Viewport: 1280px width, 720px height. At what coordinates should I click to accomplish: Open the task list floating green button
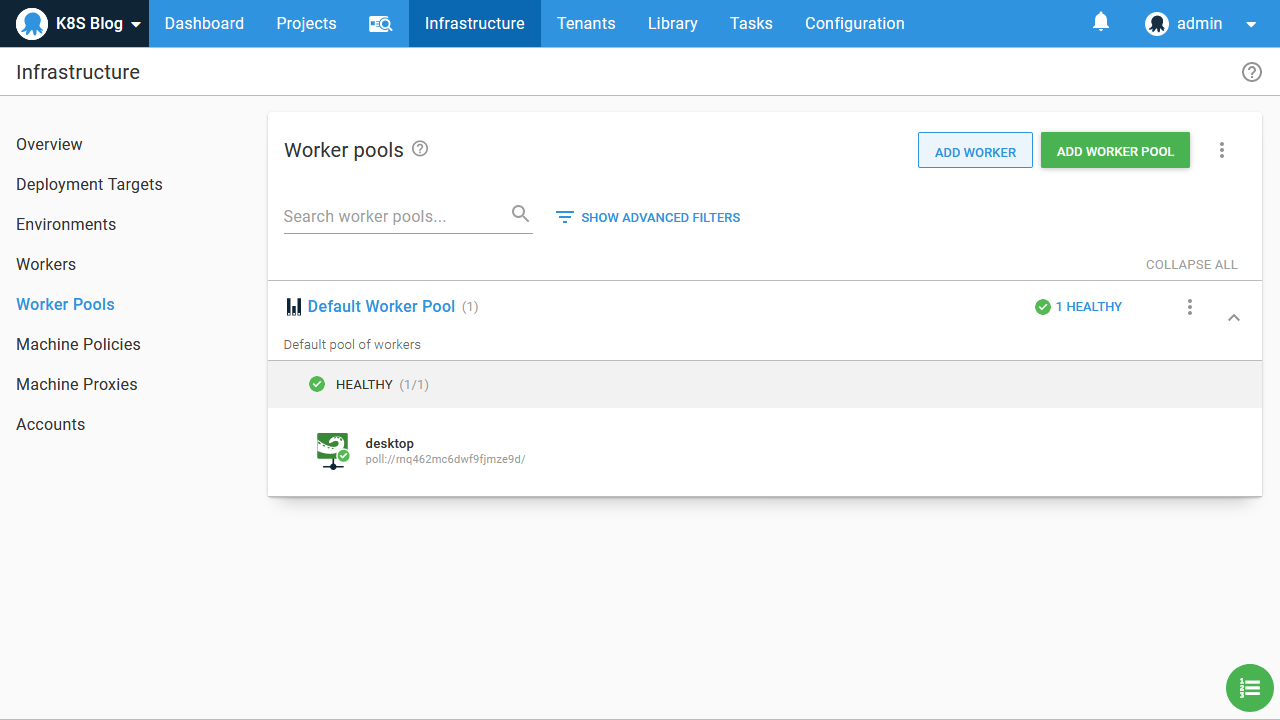[x=1249, y=688]
